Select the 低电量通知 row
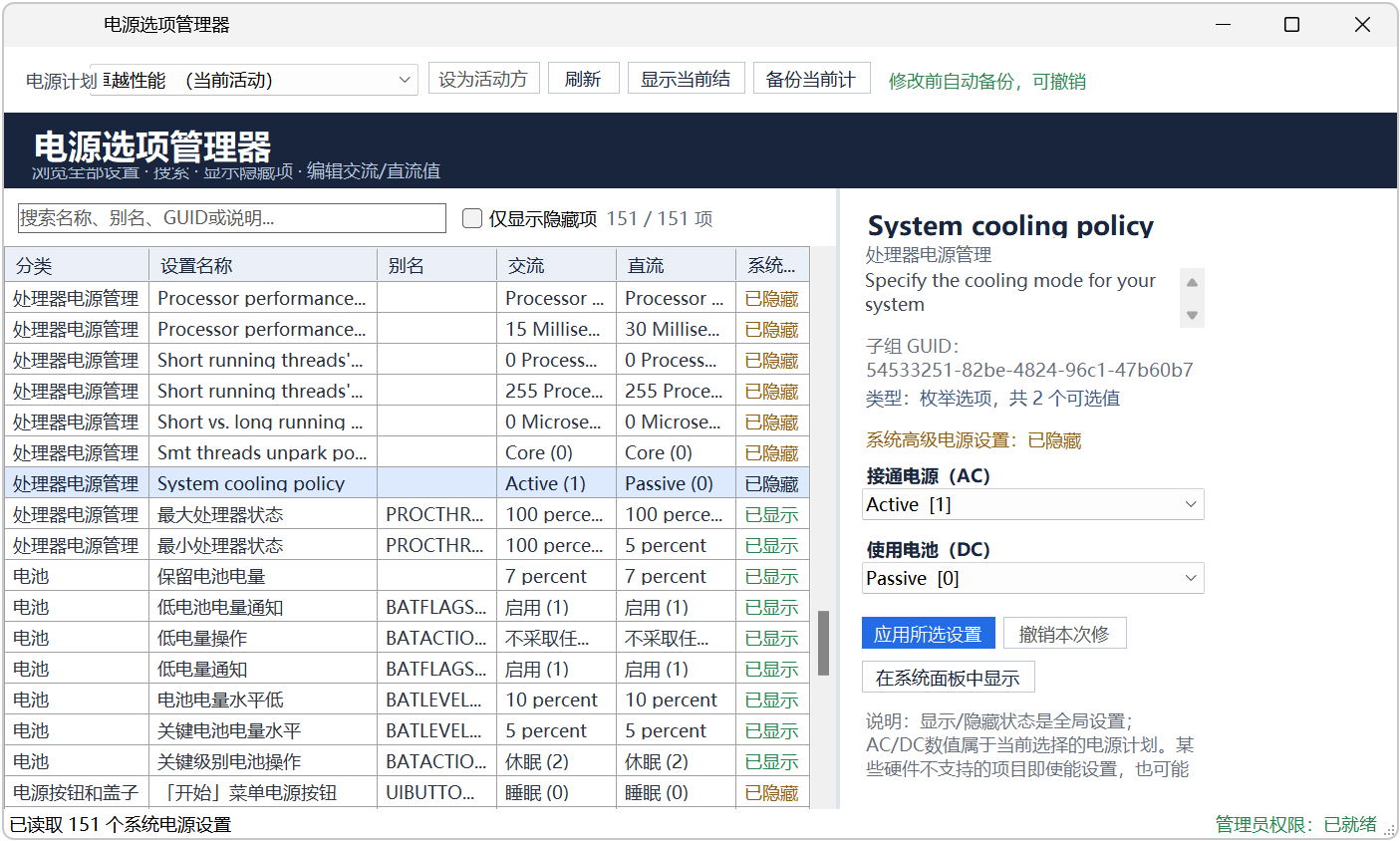 pyautogui.click(x=407, y=669)
